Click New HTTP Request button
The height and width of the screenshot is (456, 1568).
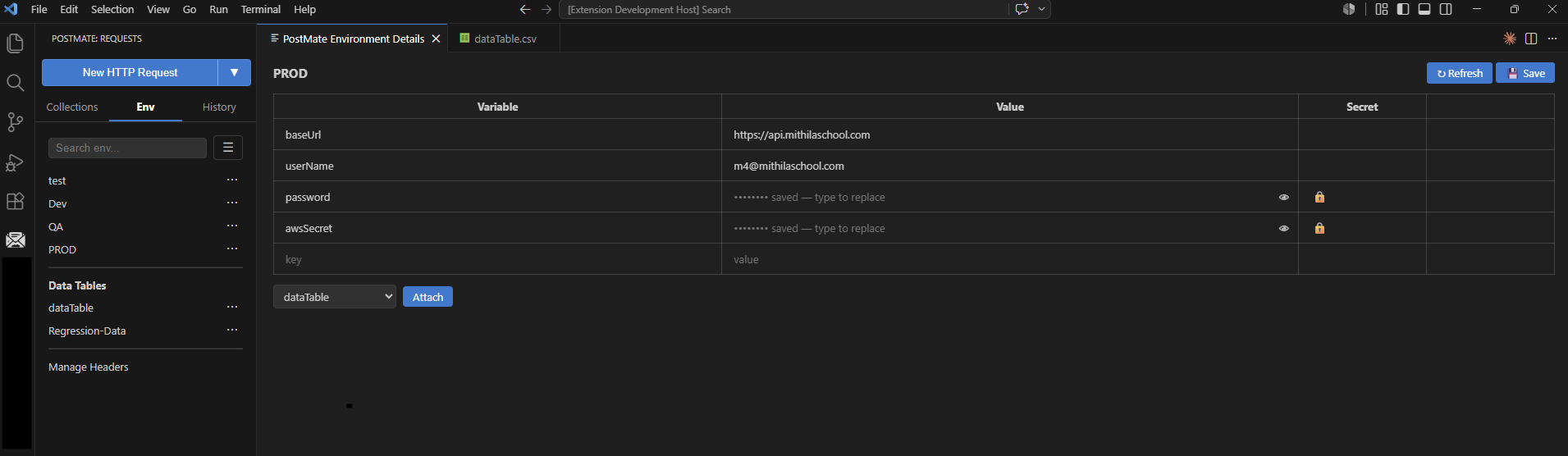[130, 72]
